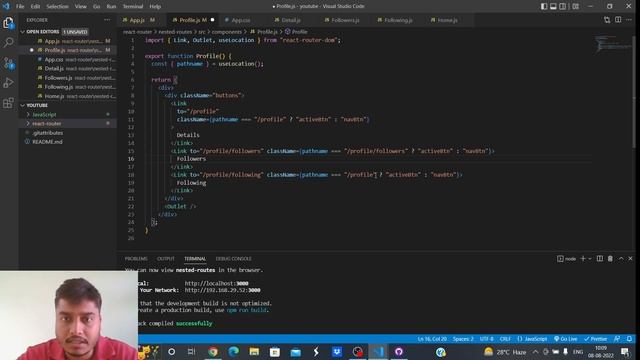Open the File menu
The height and width of the screenshot is (360, 640).
tap(20, 7)
